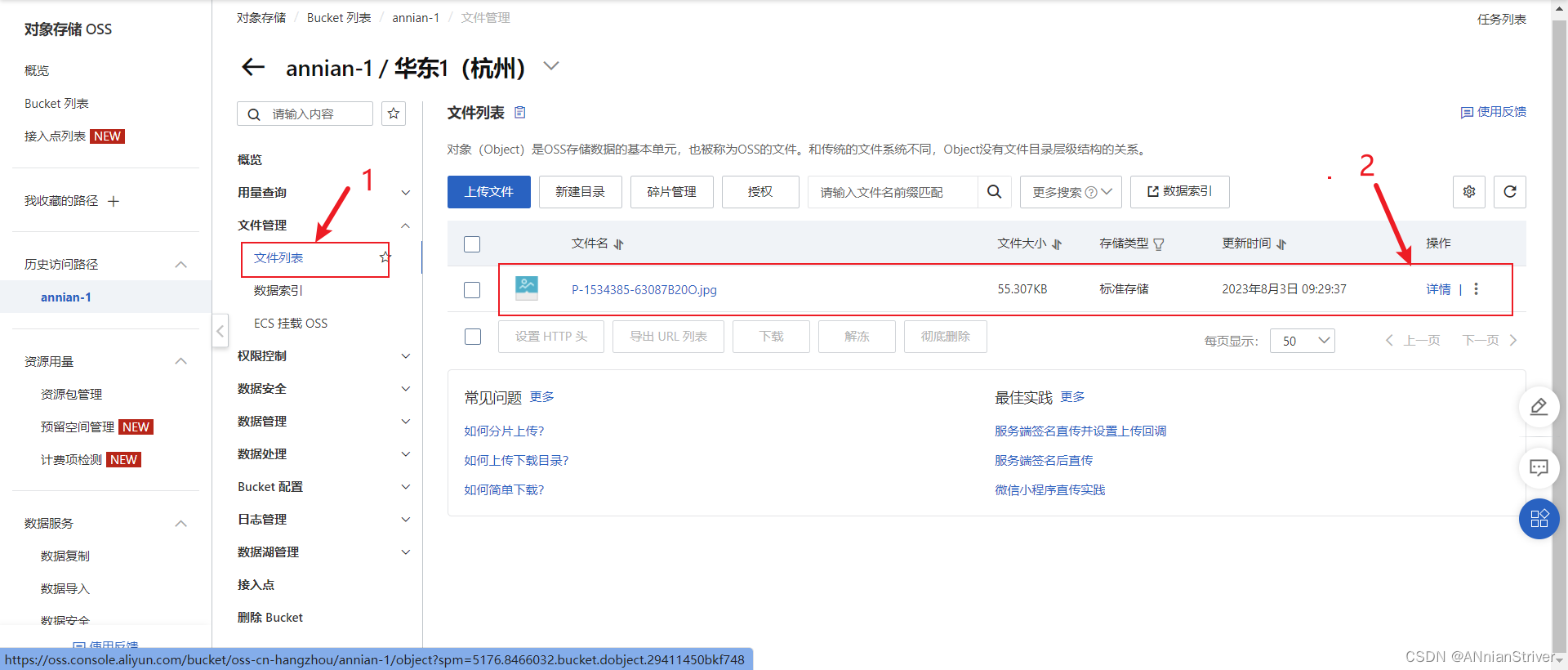Add a favorite path with the plus icon

114,201
